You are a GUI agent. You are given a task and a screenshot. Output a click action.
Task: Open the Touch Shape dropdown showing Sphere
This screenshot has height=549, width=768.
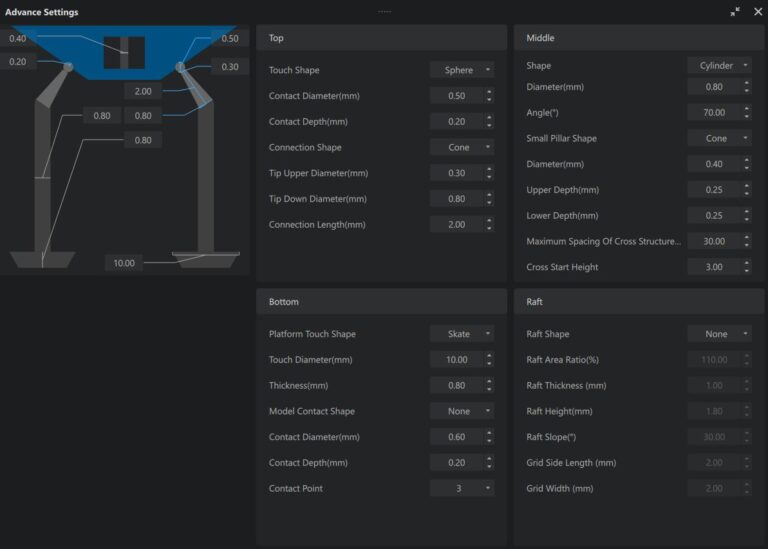(462, 70)
